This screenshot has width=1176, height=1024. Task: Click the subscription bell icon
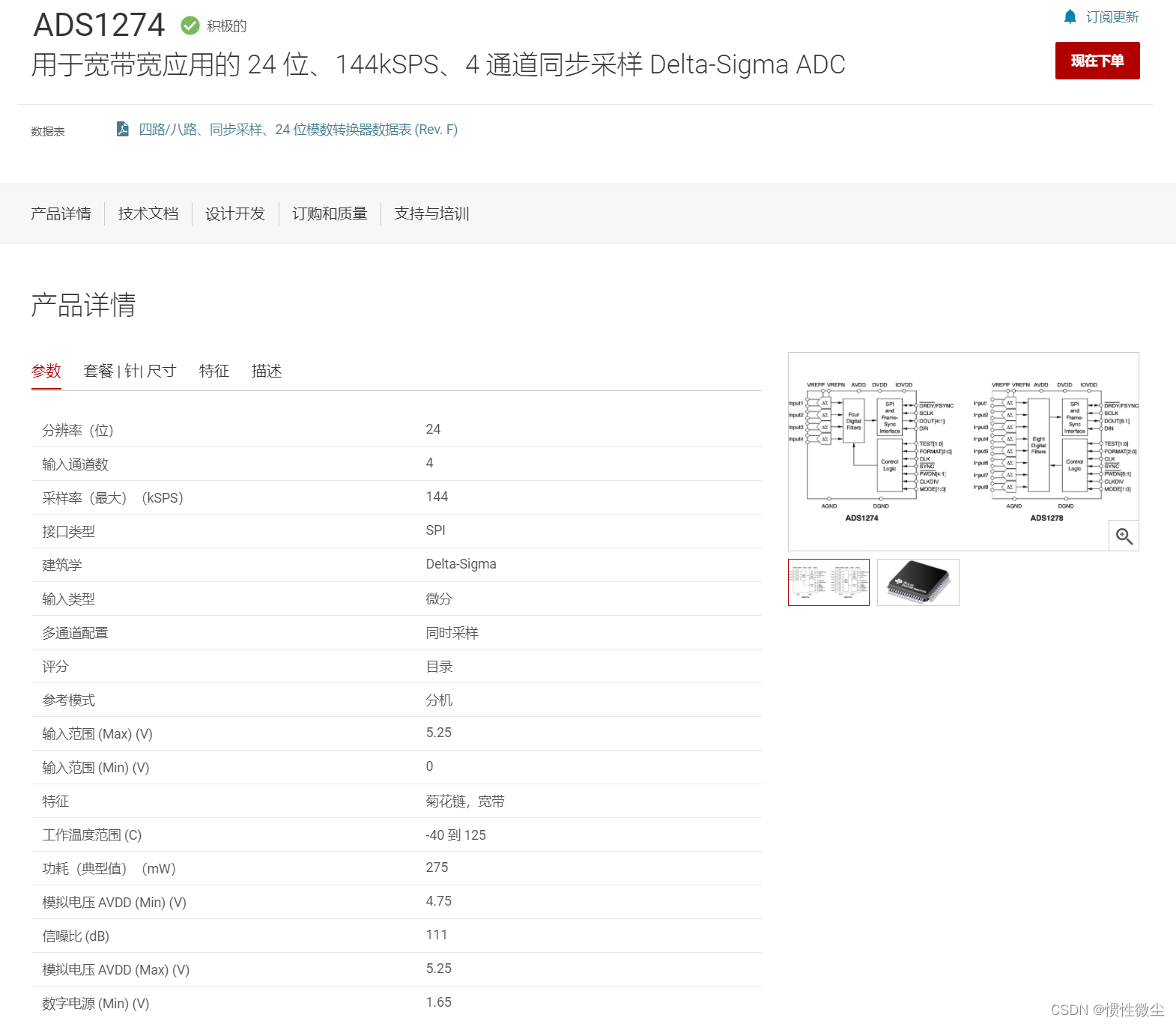click(1070, 16)
